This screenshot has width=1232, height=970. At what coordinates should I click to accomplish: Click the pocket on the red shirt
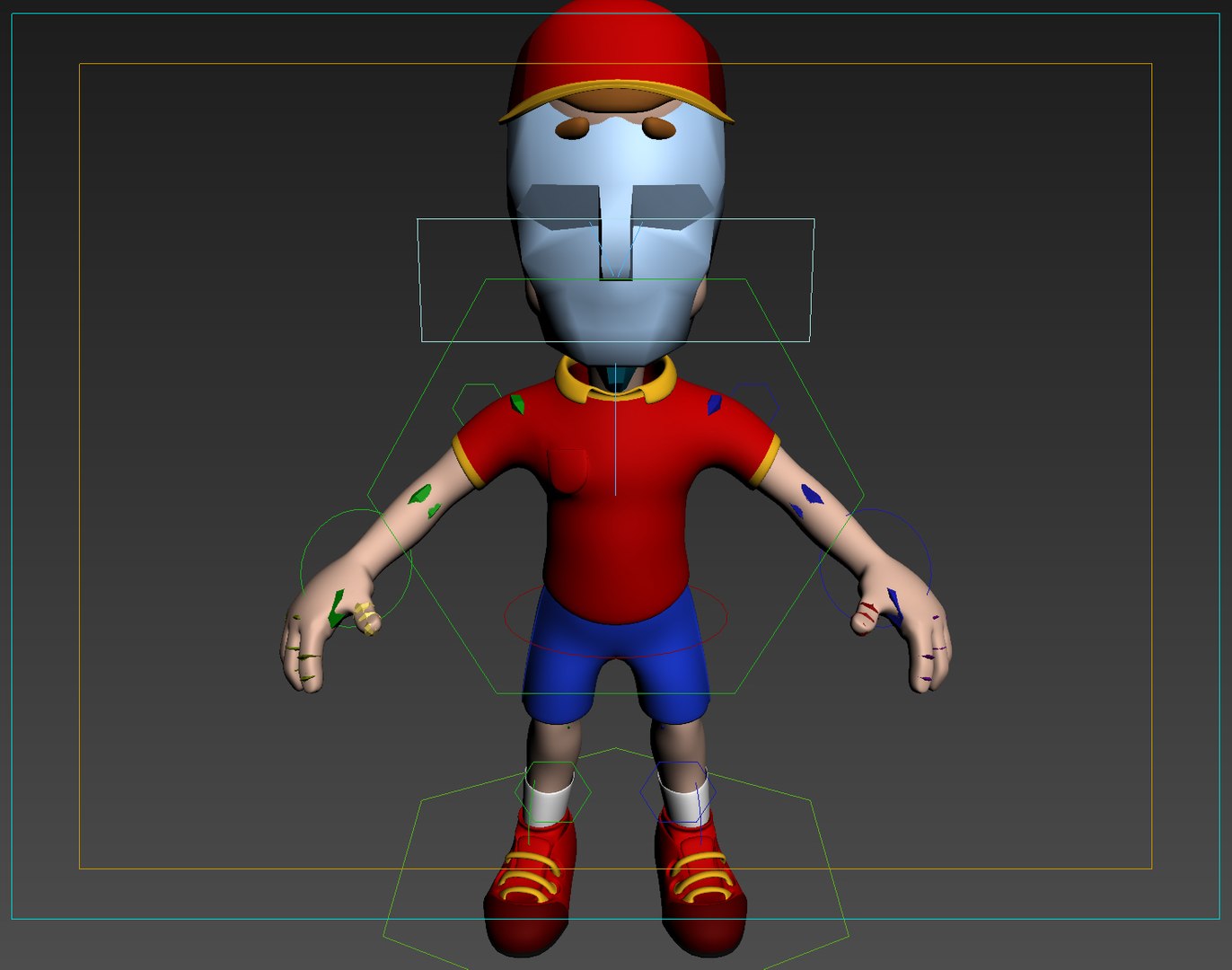click(568, 470)
